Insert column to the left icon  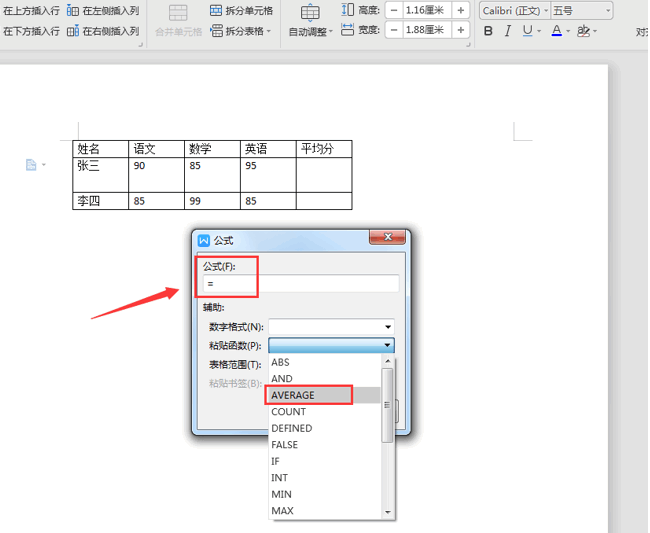click(73, 11)
